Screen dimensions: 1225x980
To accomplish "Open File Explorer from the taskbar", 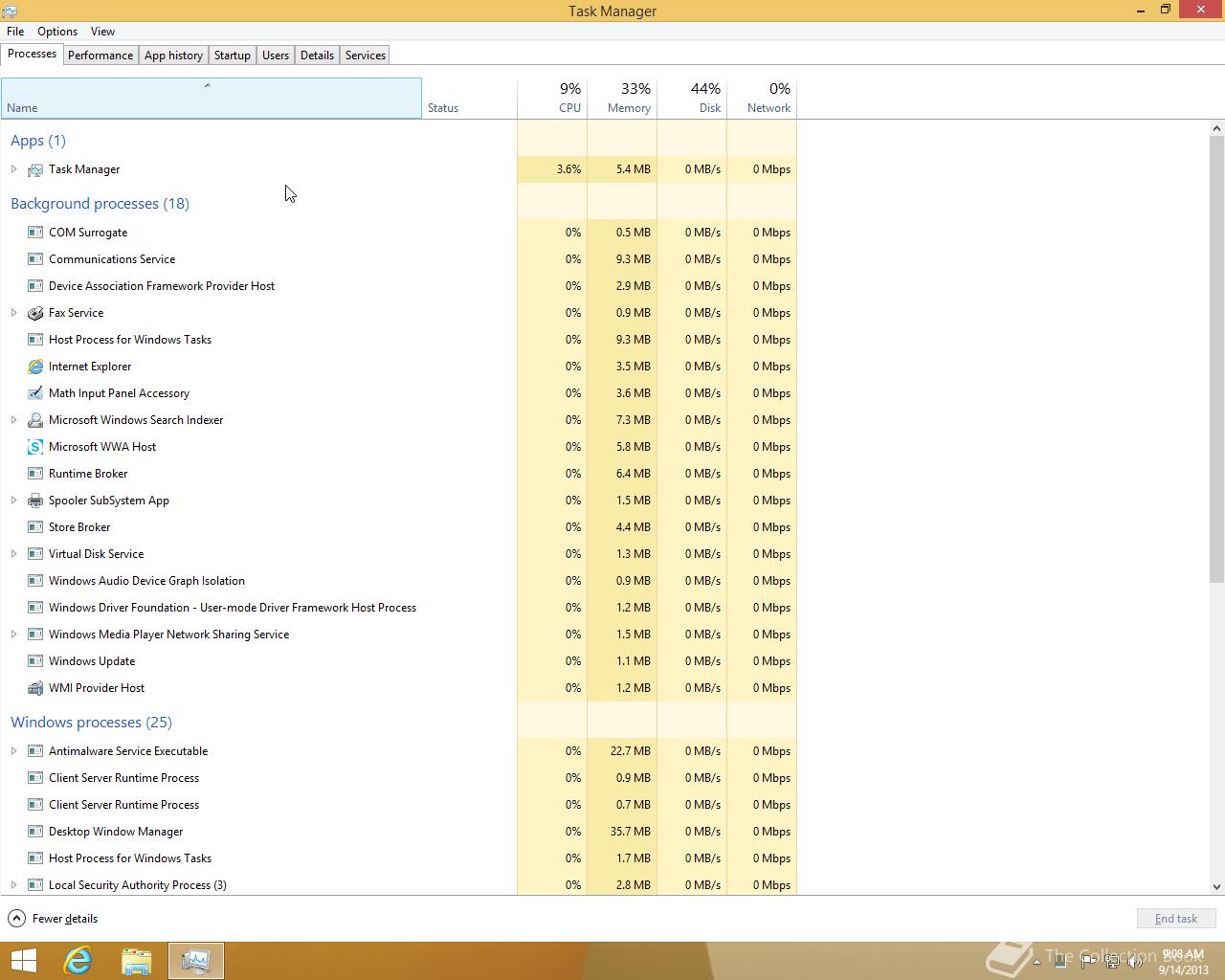I will click(137, 961).
